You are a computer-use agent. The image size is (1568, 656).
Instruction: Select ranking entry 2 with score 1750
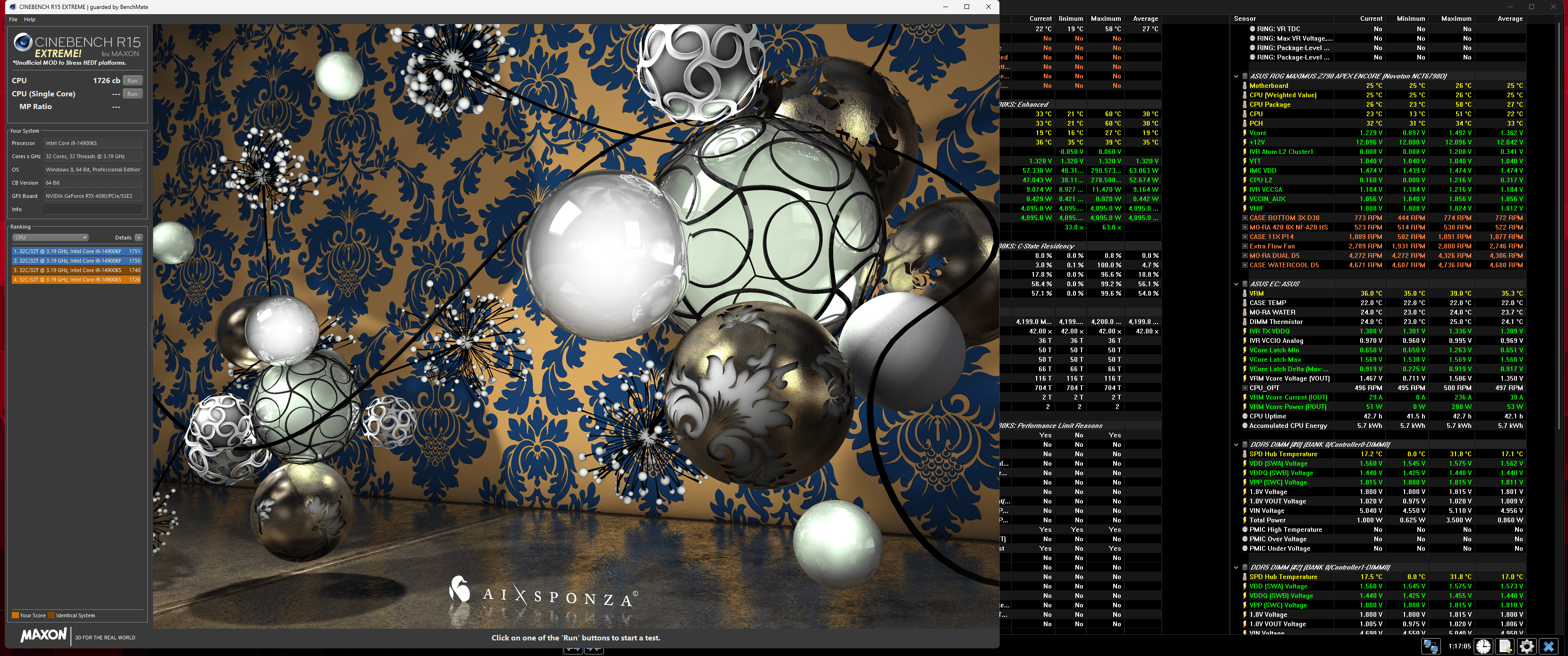pyautogui.click(x=77, y=260)
